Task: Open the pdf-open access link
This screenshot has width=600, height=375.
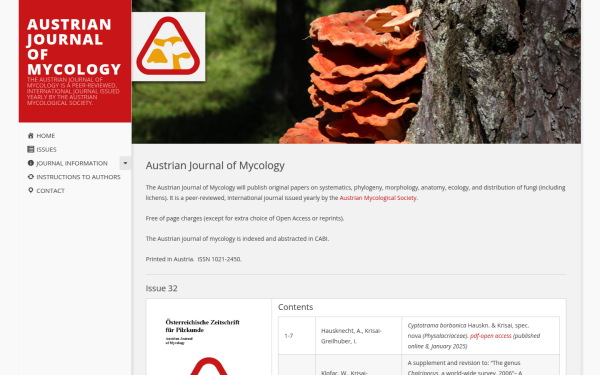Action: point(491,336)
